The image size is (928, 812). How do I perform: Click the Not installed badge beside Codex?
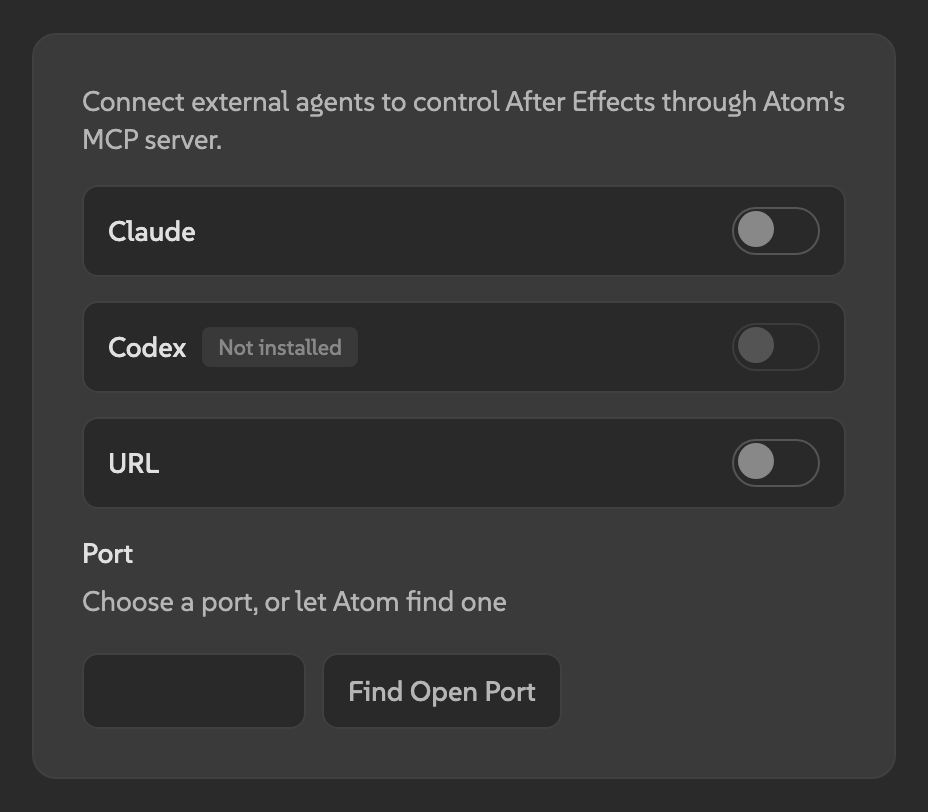[279, 347]
